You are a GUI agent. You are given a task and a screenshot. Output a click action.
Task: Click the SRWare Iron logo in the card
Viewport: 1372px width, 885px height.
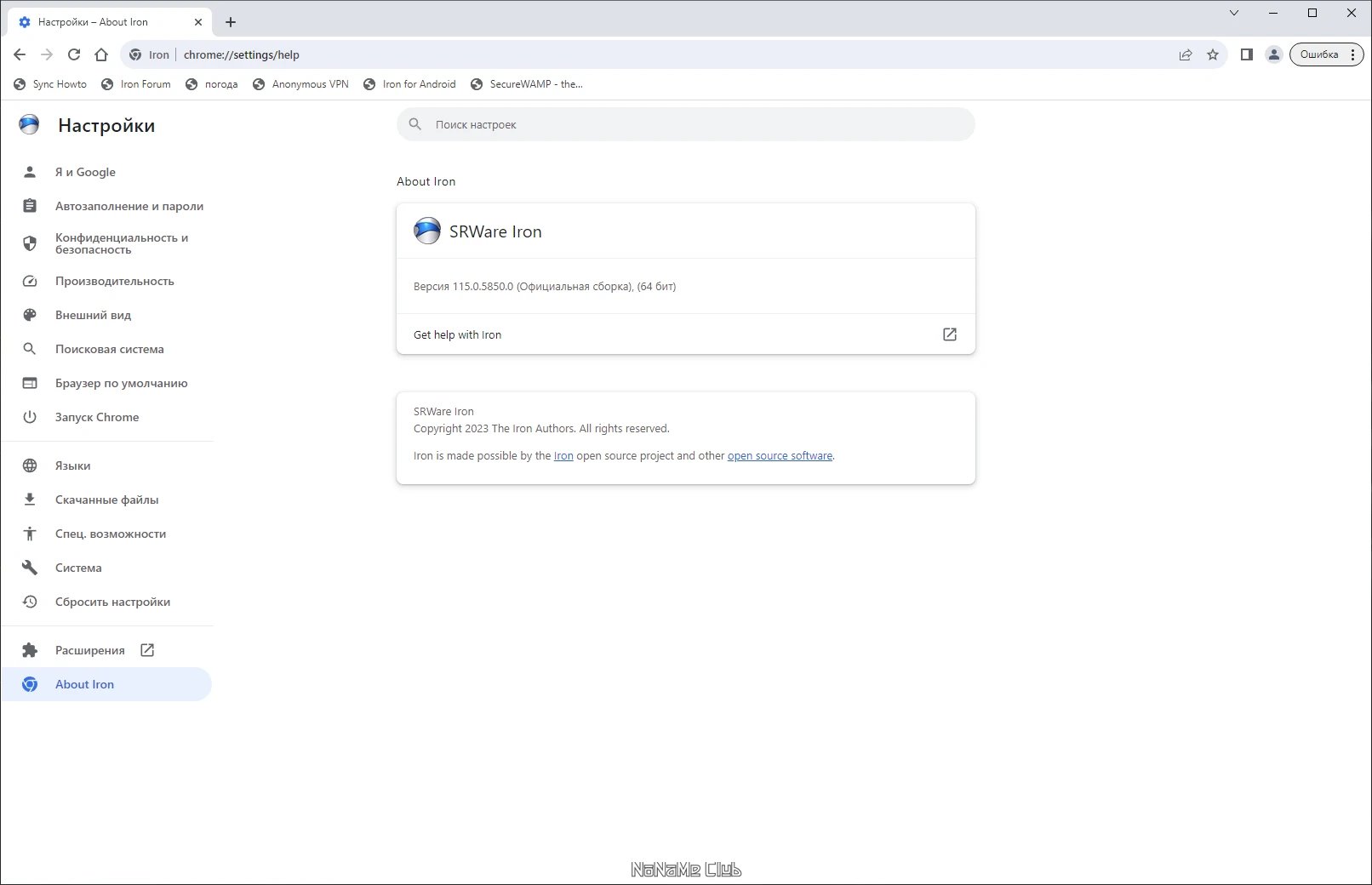[x=427, y=231]
